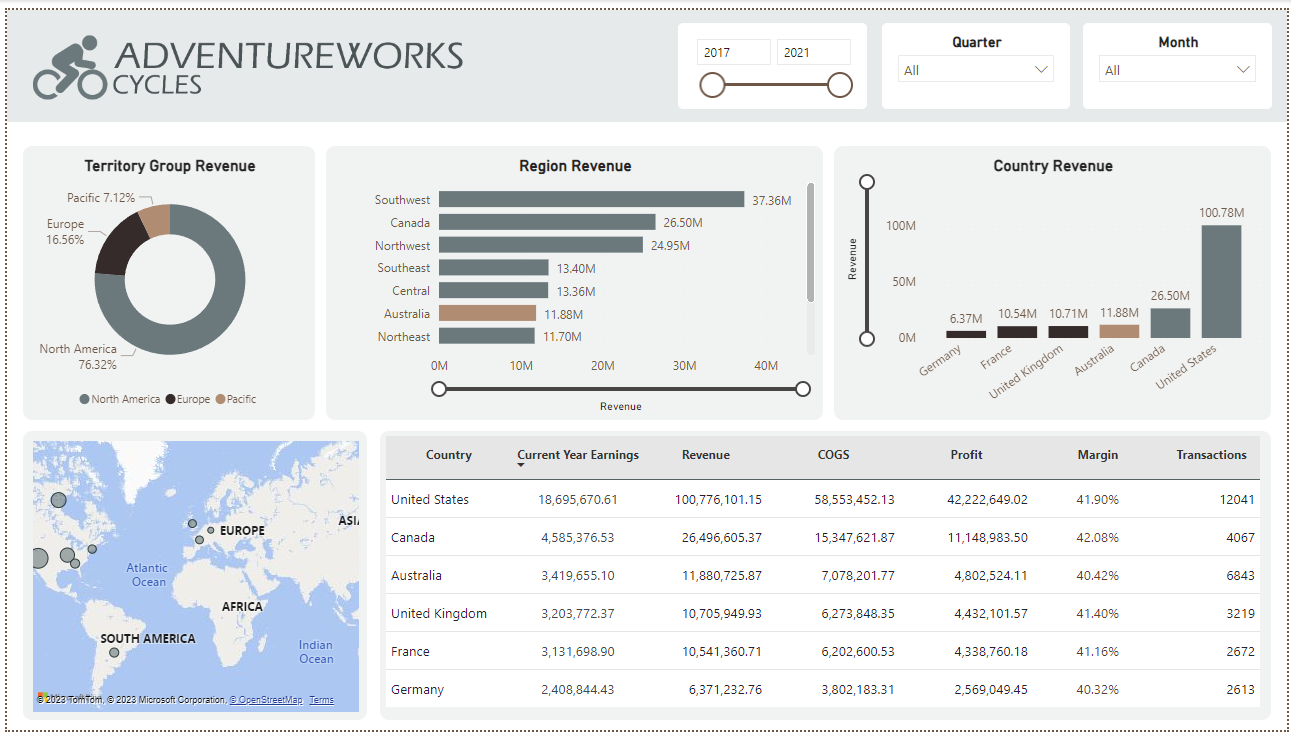Select the Australia bar in Region Revenue
Screen dimensions: 1294x735
(488, 314)
